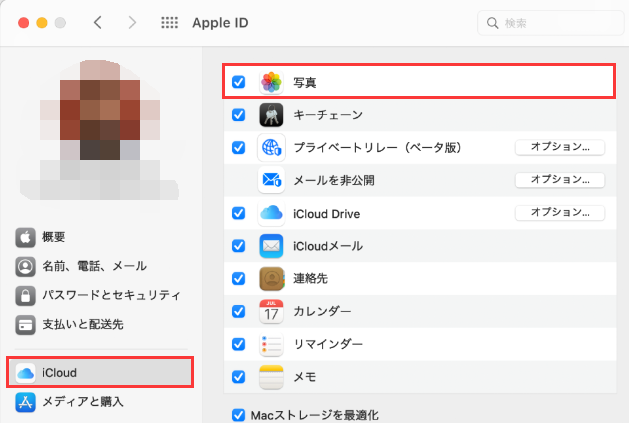Click the iCloud Mail (iCloudメール) icon

coord(271,246)
